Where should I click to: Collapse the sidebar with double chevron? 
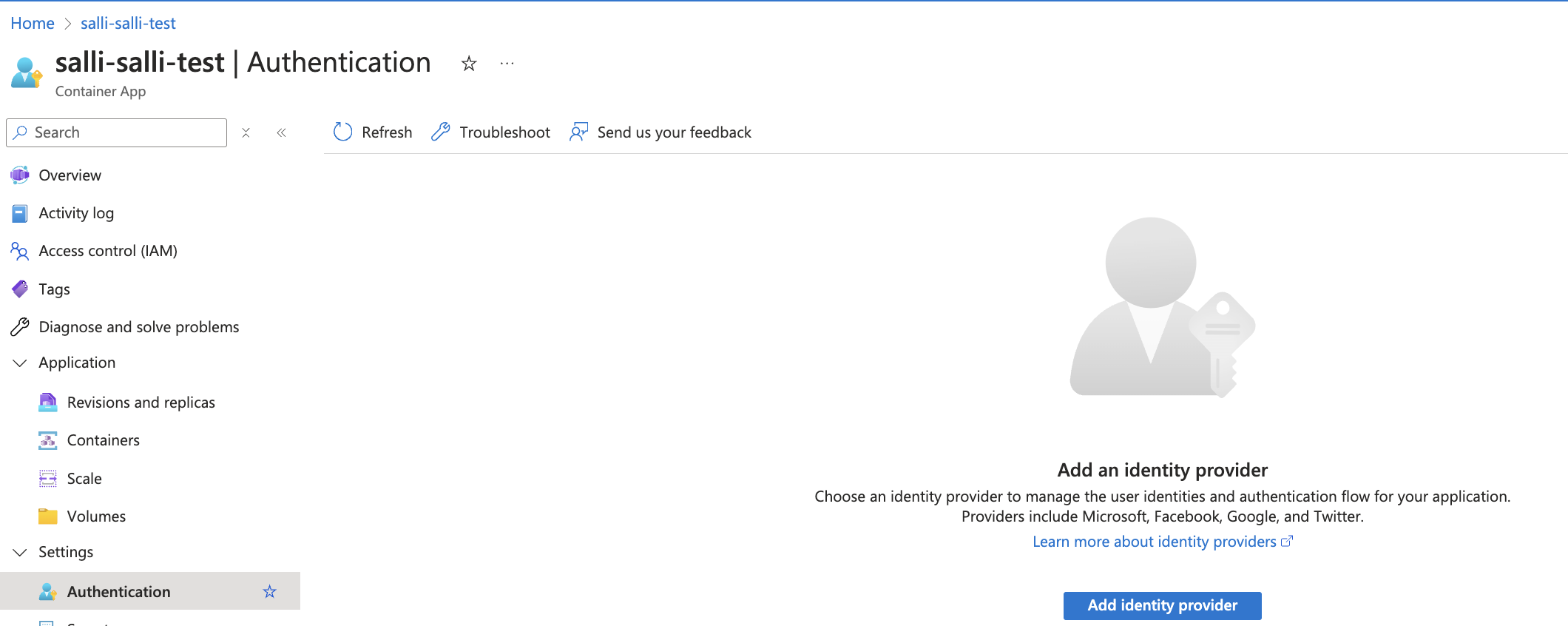(281, 132)
